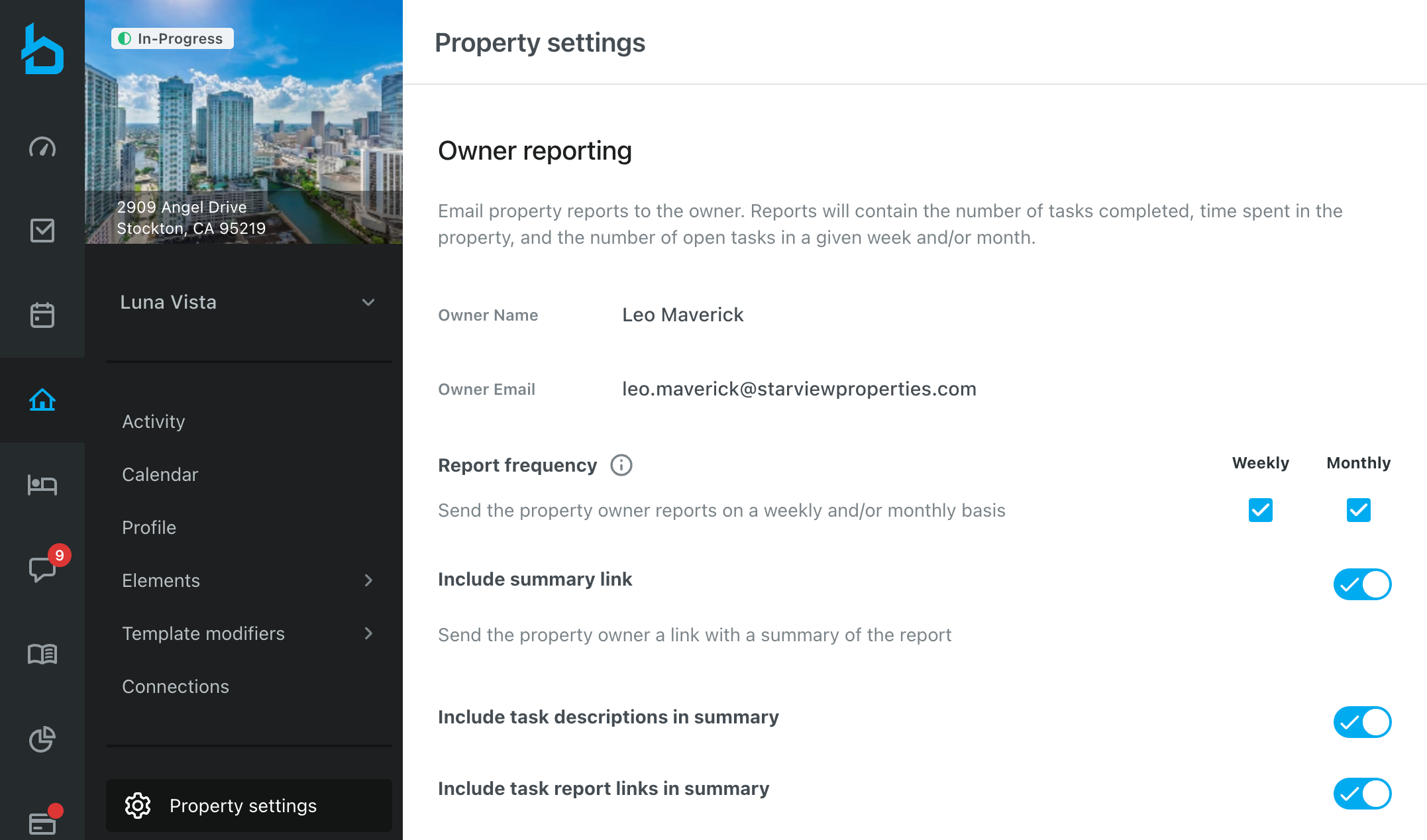Viewport: 1427px width, 840px height.
Task: Open the Connections menu item
Action: [x=176, y=686]
